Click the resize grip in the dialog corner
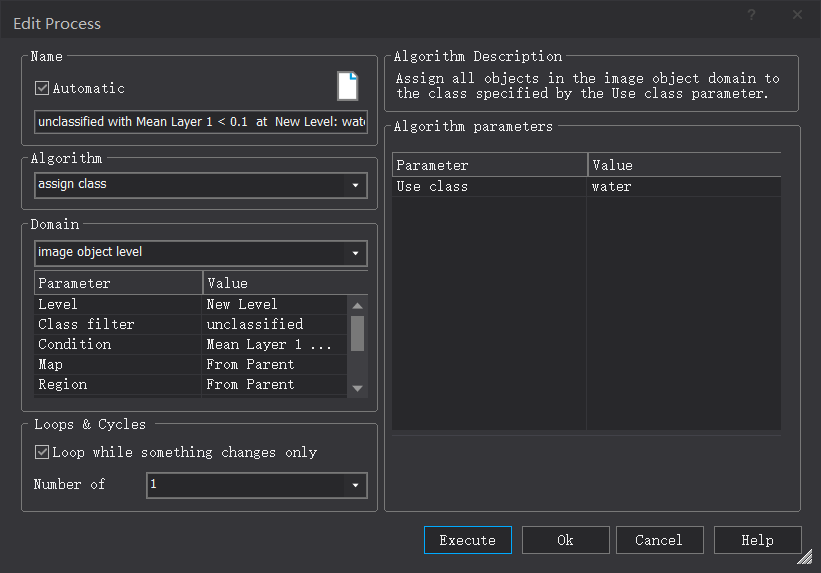Screen dimensions: 821x573 pos(805,558)
